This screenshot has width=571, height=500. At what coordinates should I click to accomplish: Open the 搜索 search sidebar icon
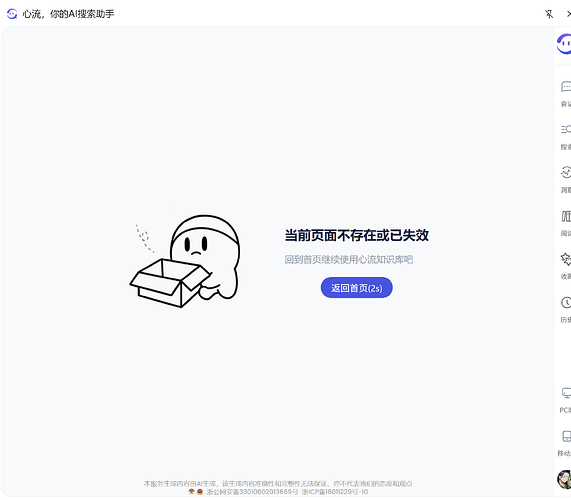[566, 129]
